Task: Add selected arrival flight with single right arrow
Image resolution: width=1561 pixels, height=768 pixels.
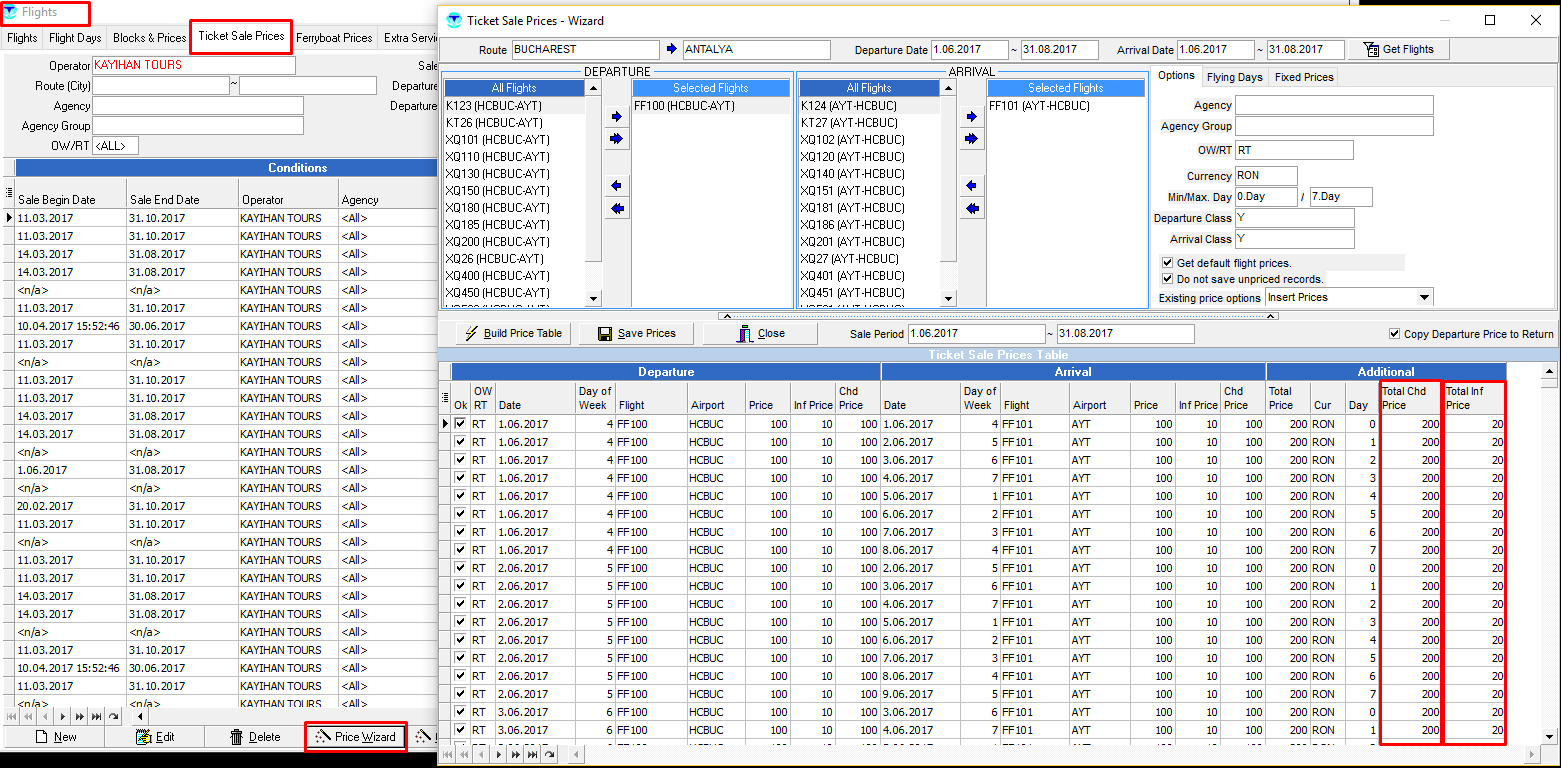Action: coord(970,116)
